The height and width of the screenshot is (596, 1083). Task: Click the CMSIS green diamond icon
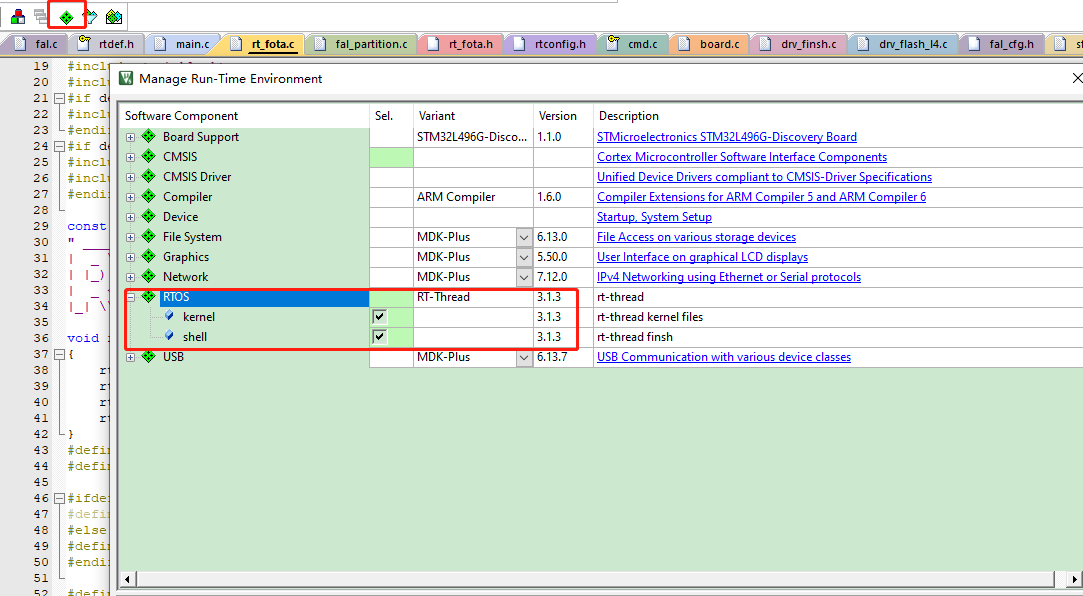click(148, 156)
